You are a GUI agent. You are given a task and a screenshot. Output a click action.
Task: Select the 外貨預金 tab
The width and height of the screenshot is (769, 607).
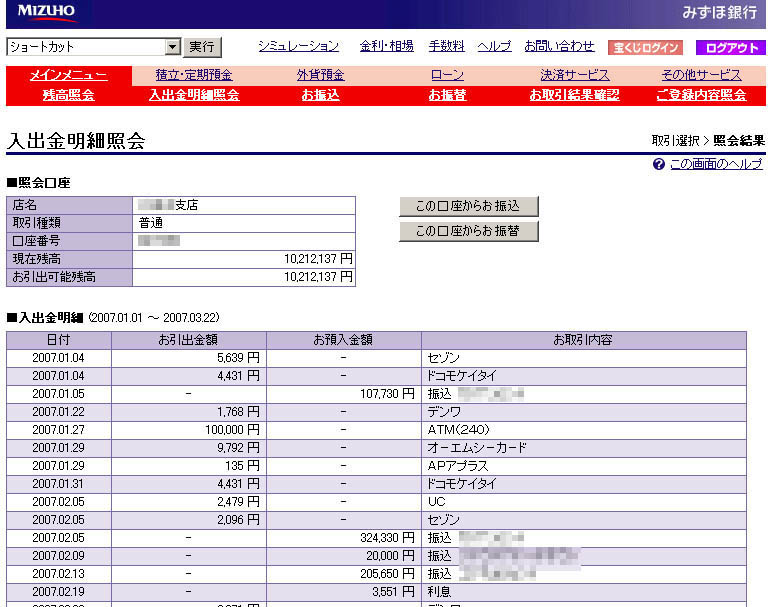[320, 75]
